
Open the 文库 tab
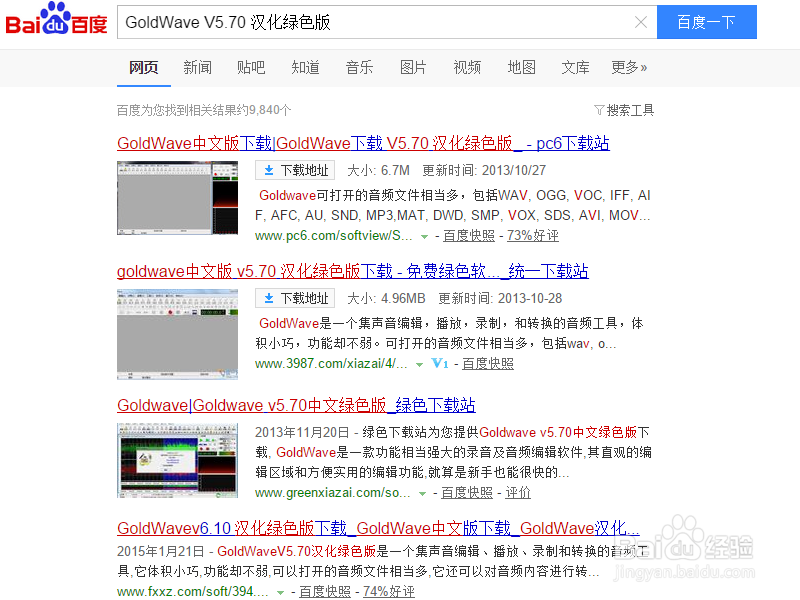[576, 67]
